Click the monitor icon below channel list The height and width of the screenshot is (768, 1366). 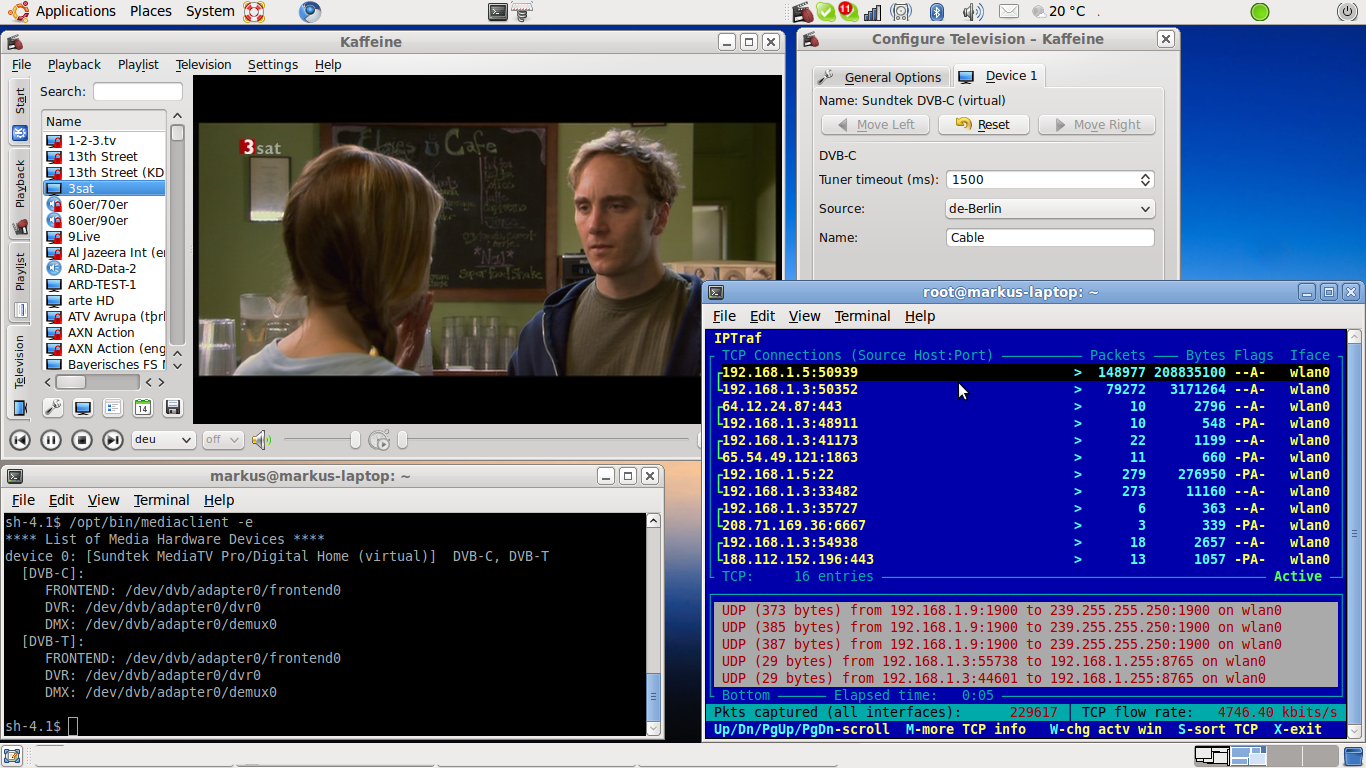83,407
